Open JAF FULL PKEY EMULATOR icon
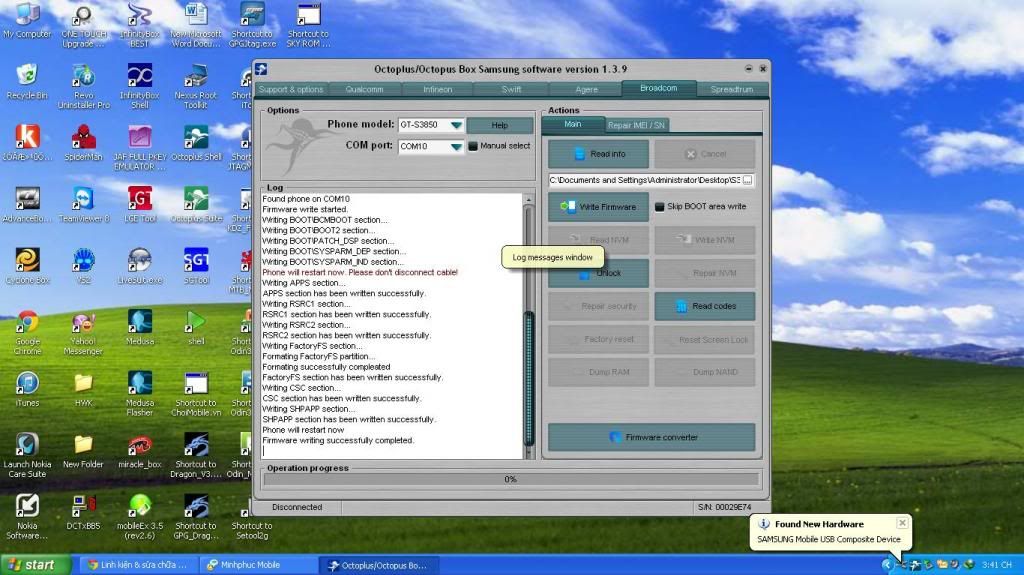Screen dimensions: 1024x575 click(x=139, y=148)
